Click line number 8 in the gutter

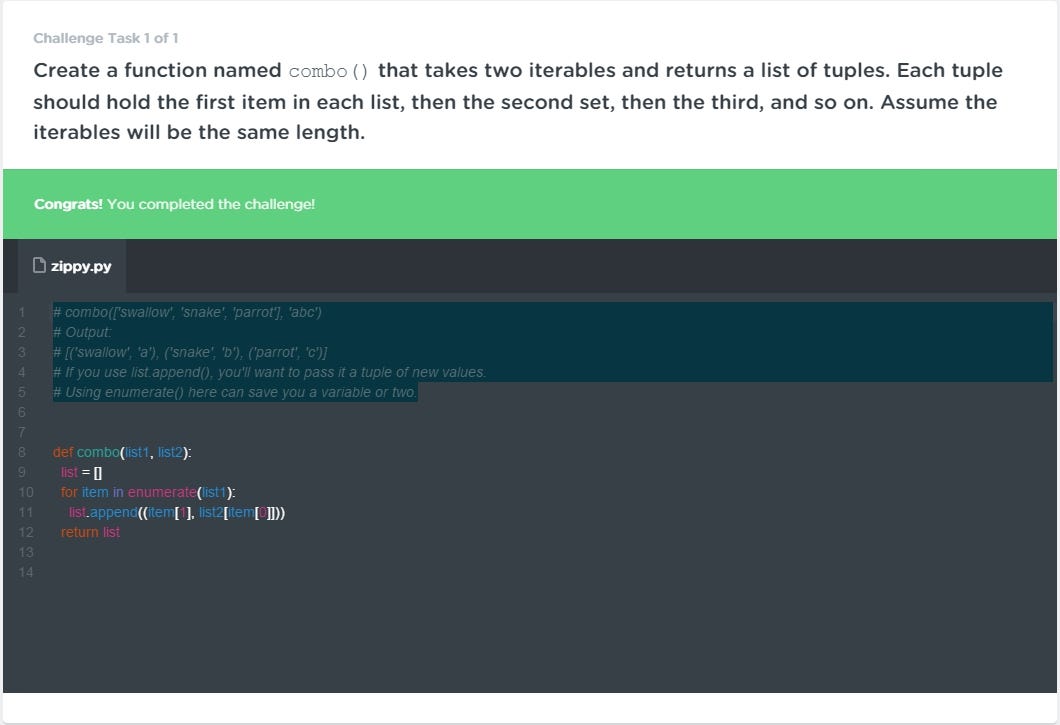pyautogui.click(x=21, y=452)
